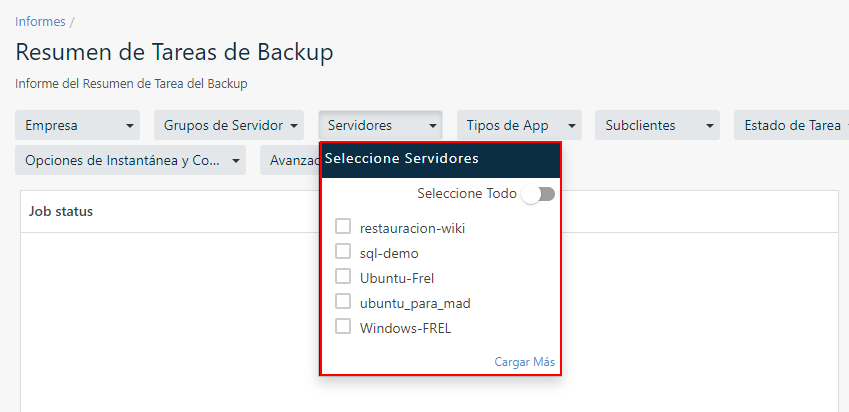Open the Tipos de App dropdown

coord(518,126)
